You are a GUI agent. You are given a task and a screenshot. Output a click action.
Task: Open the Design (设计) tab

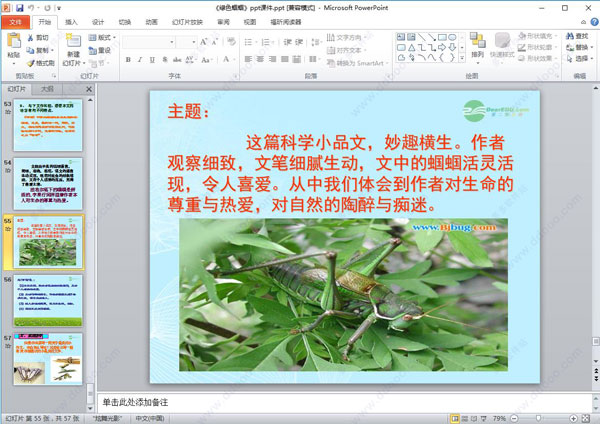point(98,22)
